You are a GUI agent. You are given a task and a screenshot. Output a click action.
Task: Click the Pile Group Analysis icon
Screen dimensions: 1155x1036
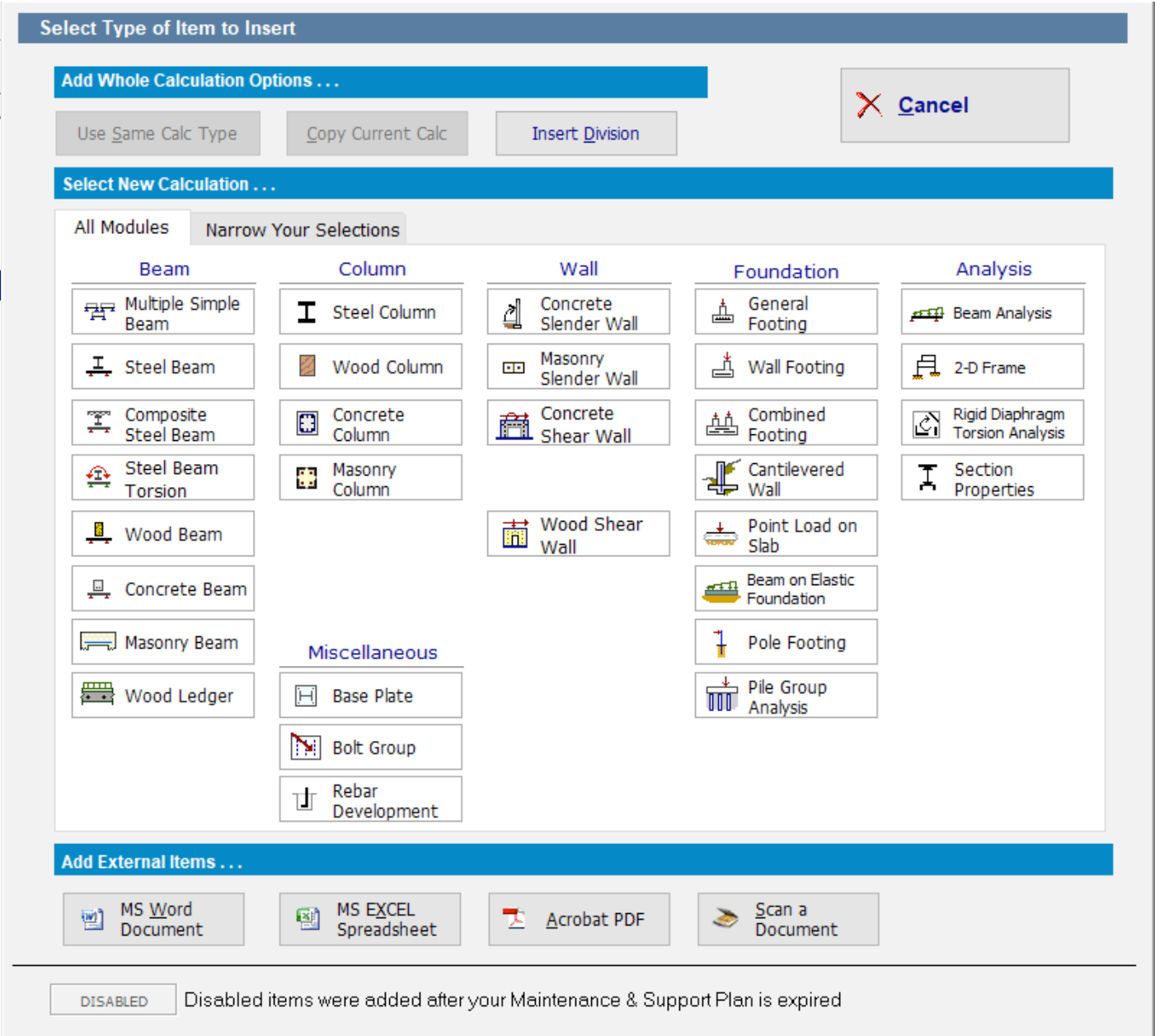tap(721, 695)
